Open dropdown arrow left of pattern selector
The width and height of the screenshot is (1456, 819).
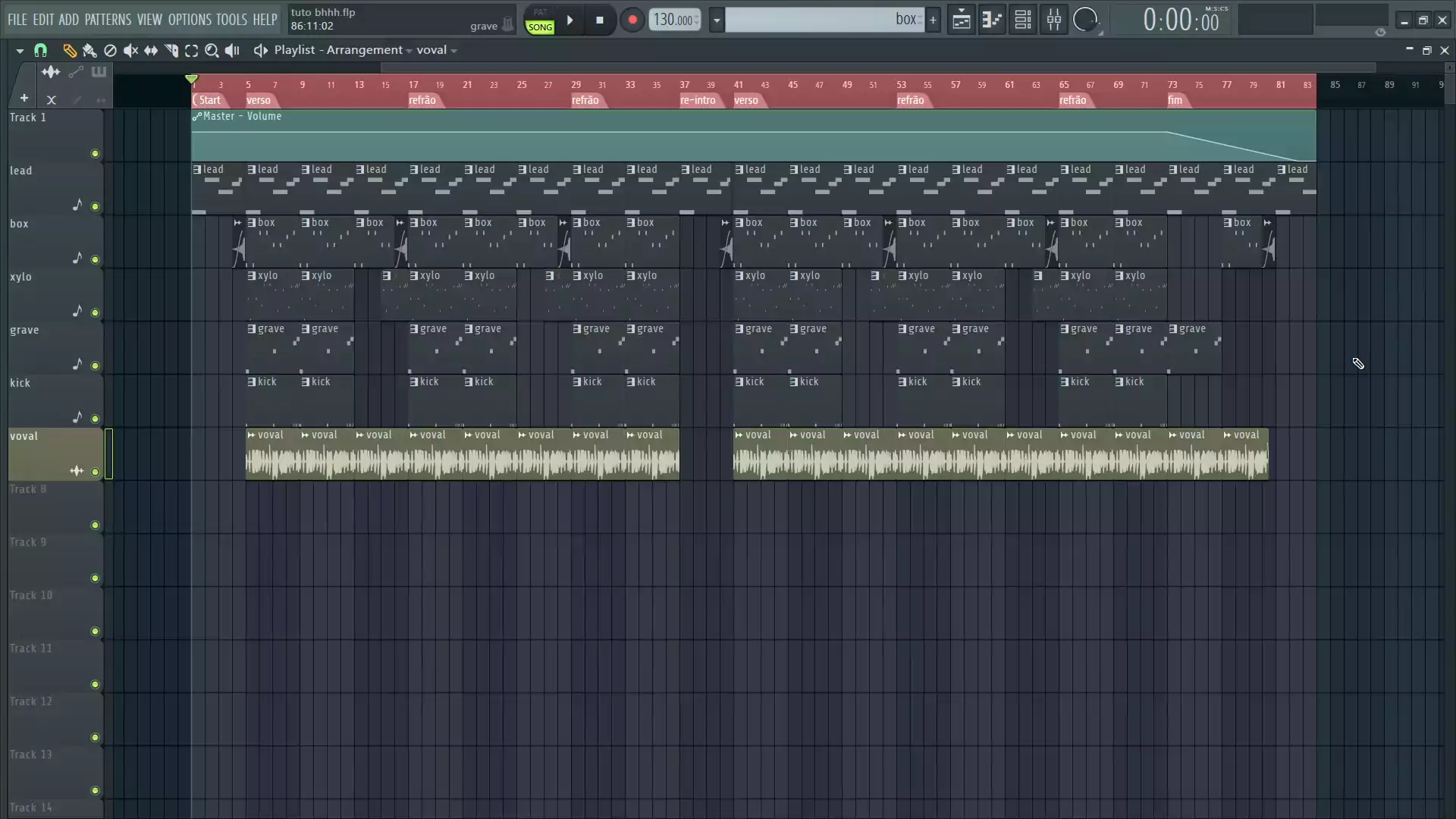[x=716, y=20]
